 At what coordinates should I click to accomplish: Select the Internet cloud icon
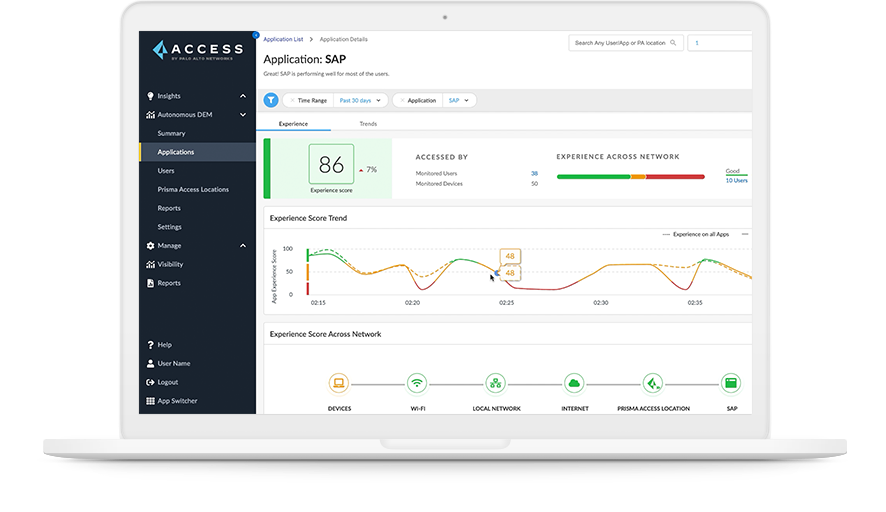click(x=574, y=383)
